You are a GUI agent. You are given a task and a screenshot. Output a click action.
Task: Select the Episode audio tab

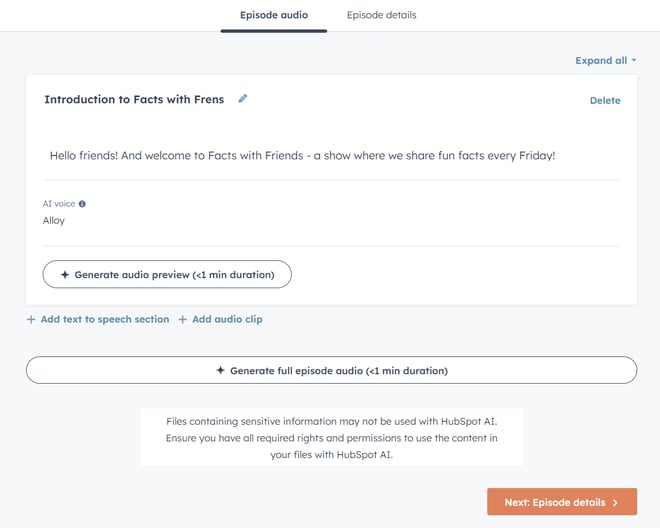274,15
